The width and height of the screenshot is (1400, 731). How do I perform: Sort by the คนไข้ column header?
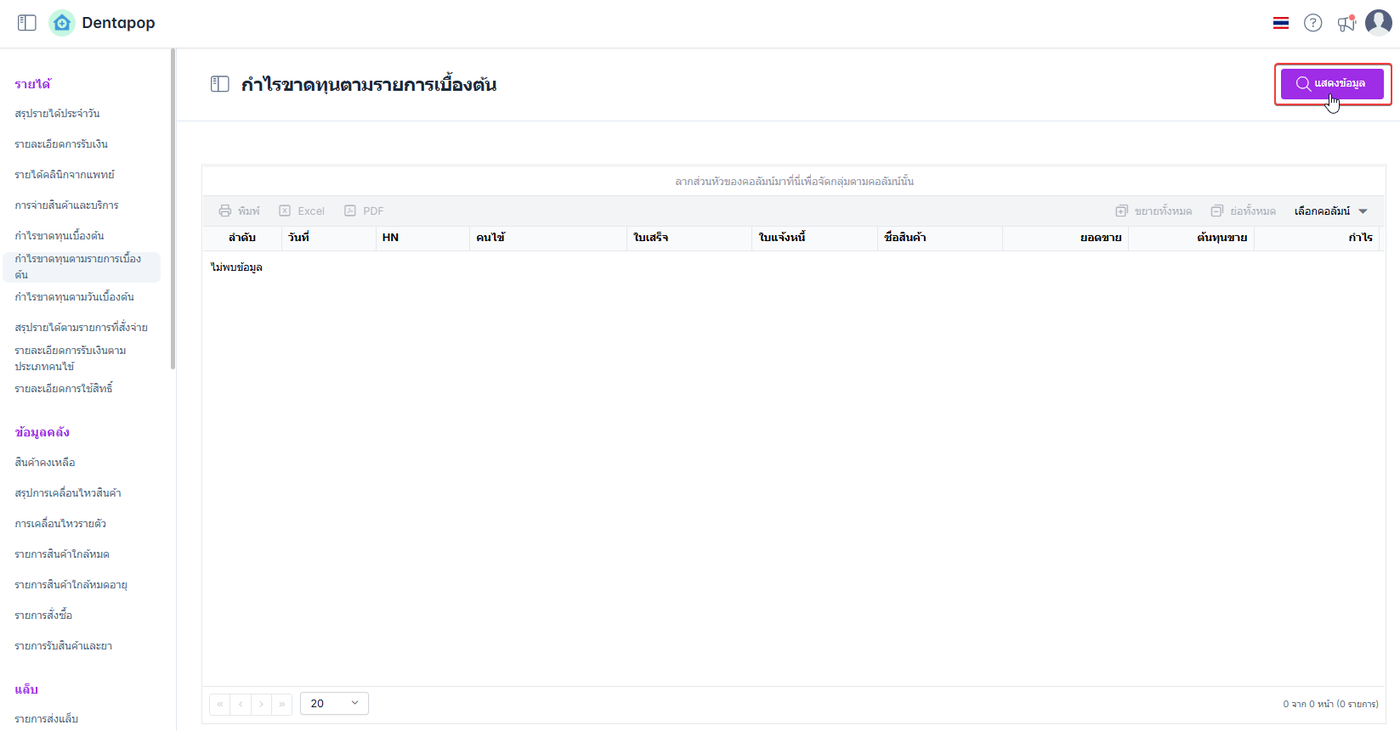pyautogui.click(x=548, y=238)
